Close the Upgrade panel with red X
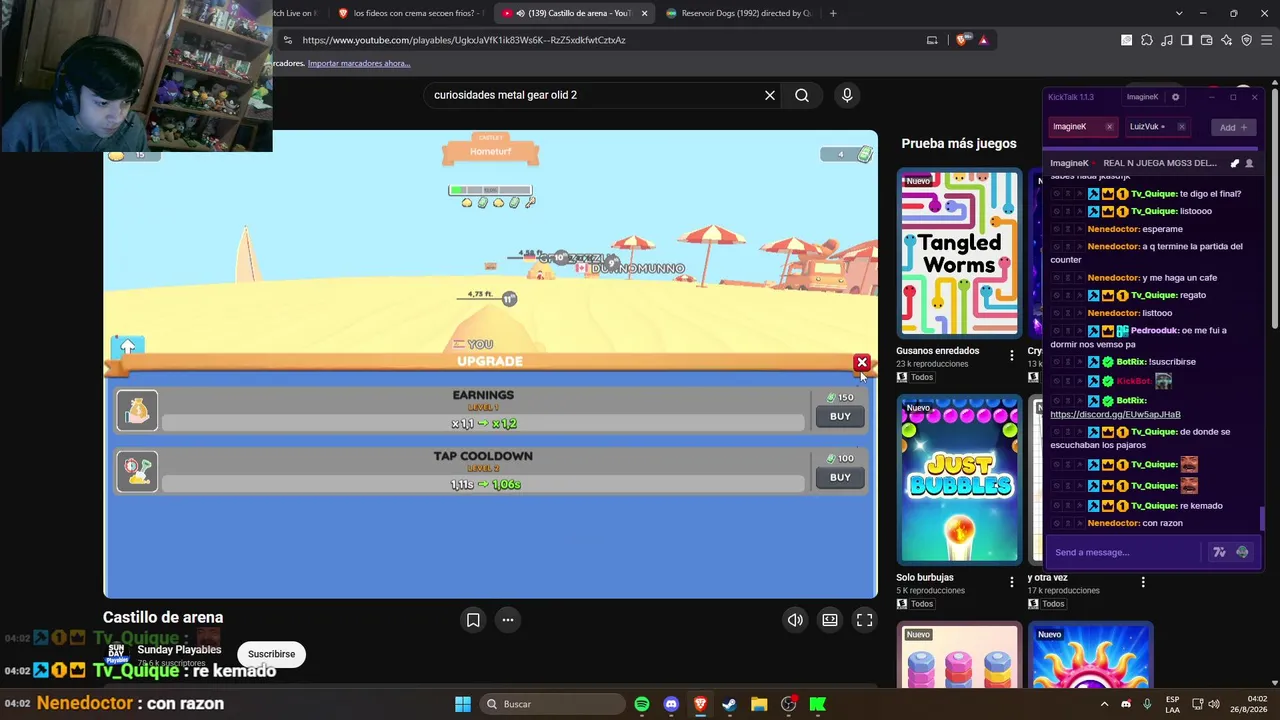 862,362
